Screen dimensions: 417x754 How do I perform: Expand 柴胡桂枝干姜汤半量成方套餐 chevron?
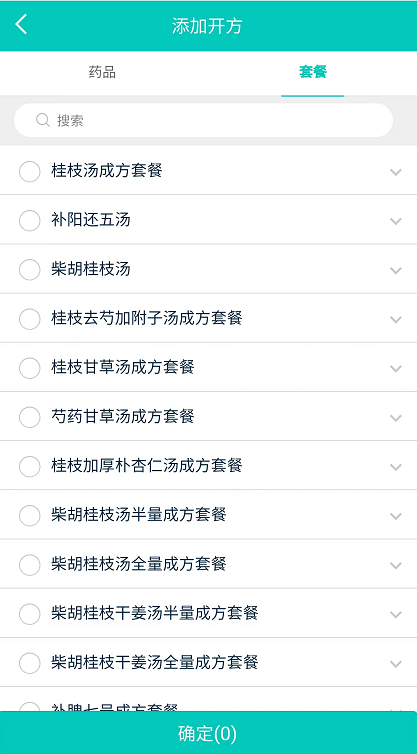395,615
